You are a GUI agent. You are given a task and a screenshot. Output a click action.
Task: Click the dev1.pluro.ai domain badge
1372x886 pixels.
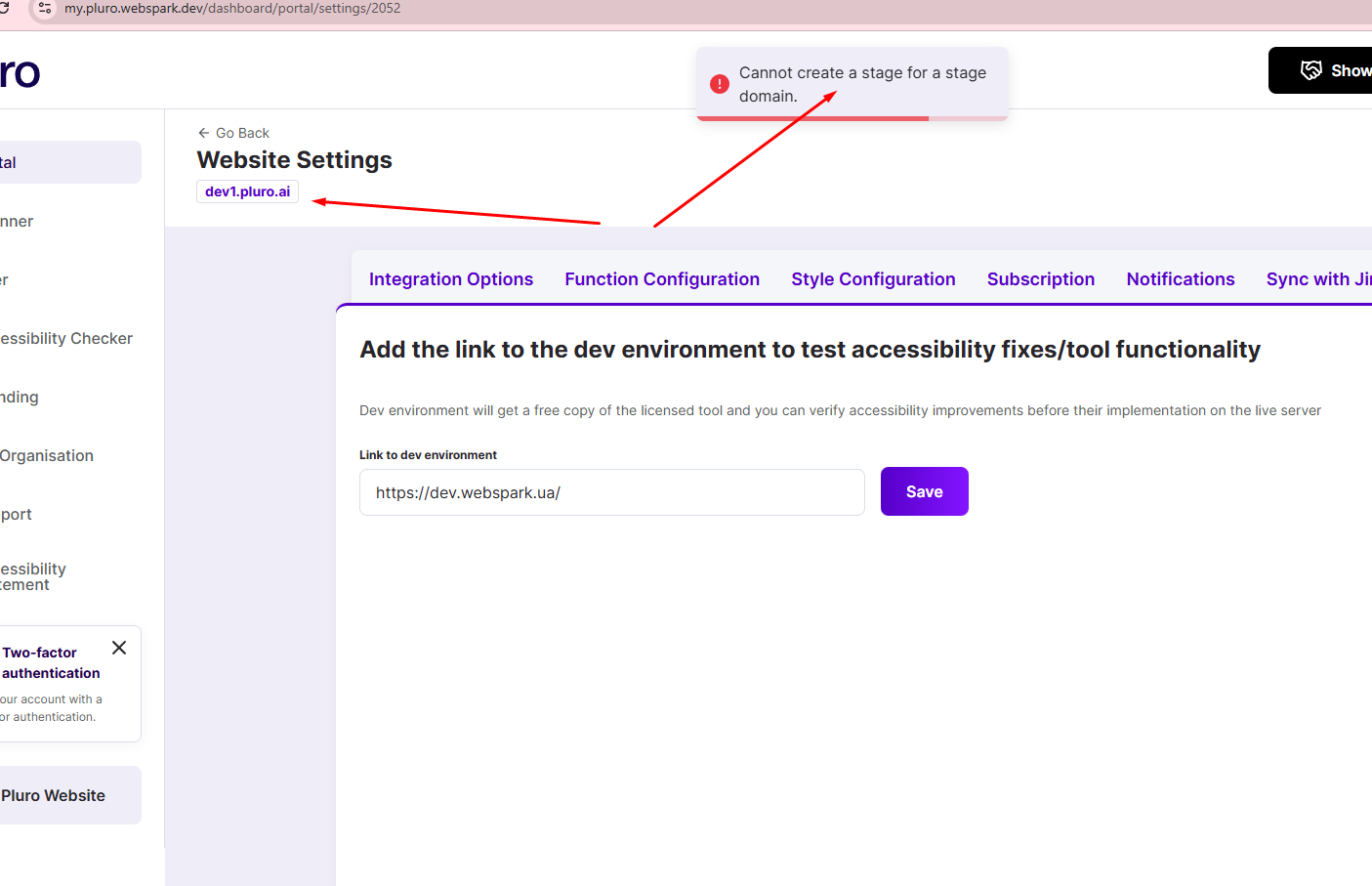click(x=247, y=191)
